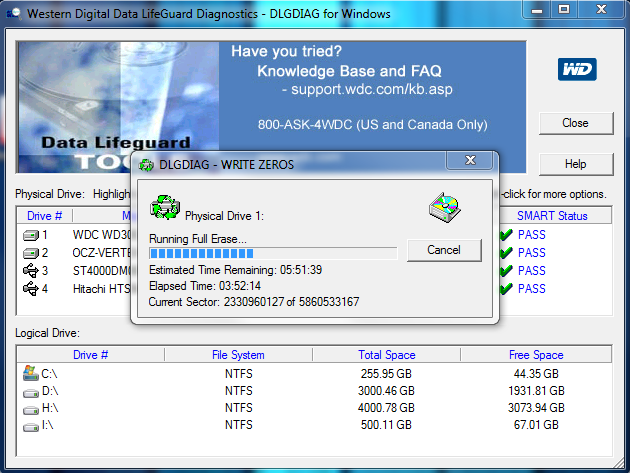Click the Full Erase progress bar
Screen dimensions: 630x473
[273, 253]
